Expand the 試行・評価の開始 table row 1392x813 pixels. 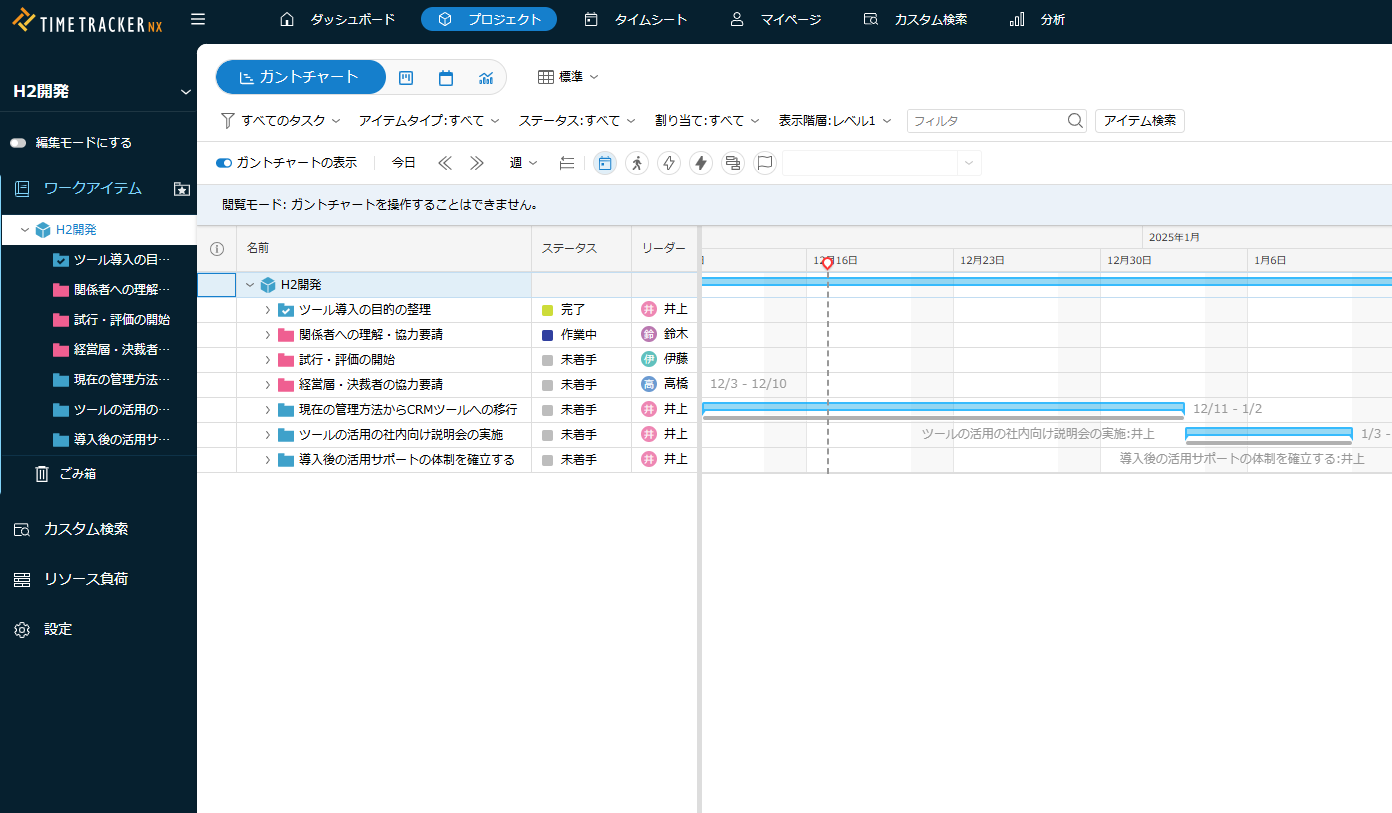(268, 360)
